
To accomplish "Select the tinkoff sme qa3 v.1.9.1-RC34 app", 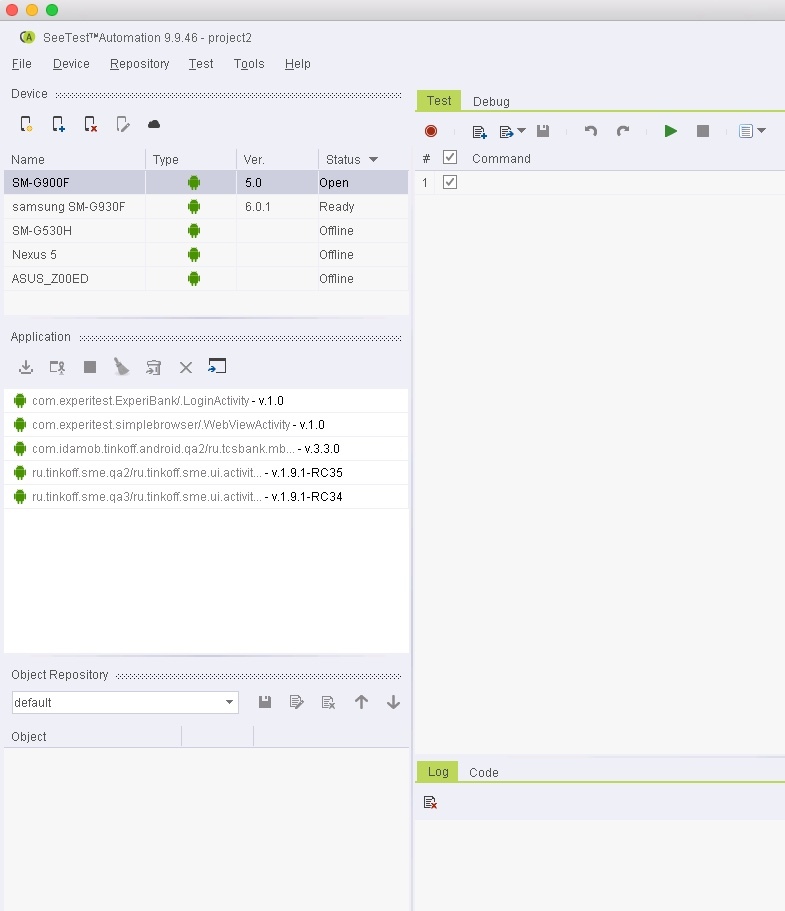I will (x=206, y=497).
